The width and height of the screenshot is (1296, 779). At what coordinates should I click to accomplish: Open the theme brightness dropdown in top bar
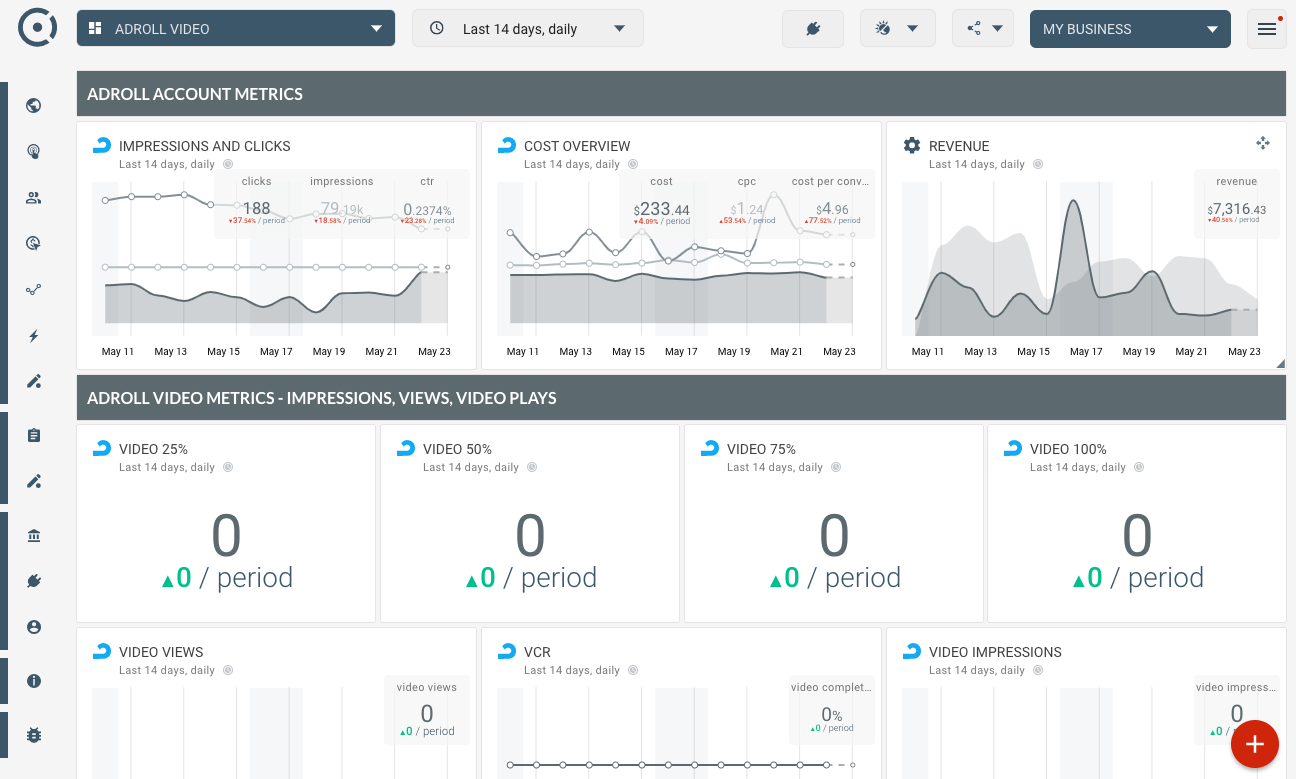coord(897,29)
